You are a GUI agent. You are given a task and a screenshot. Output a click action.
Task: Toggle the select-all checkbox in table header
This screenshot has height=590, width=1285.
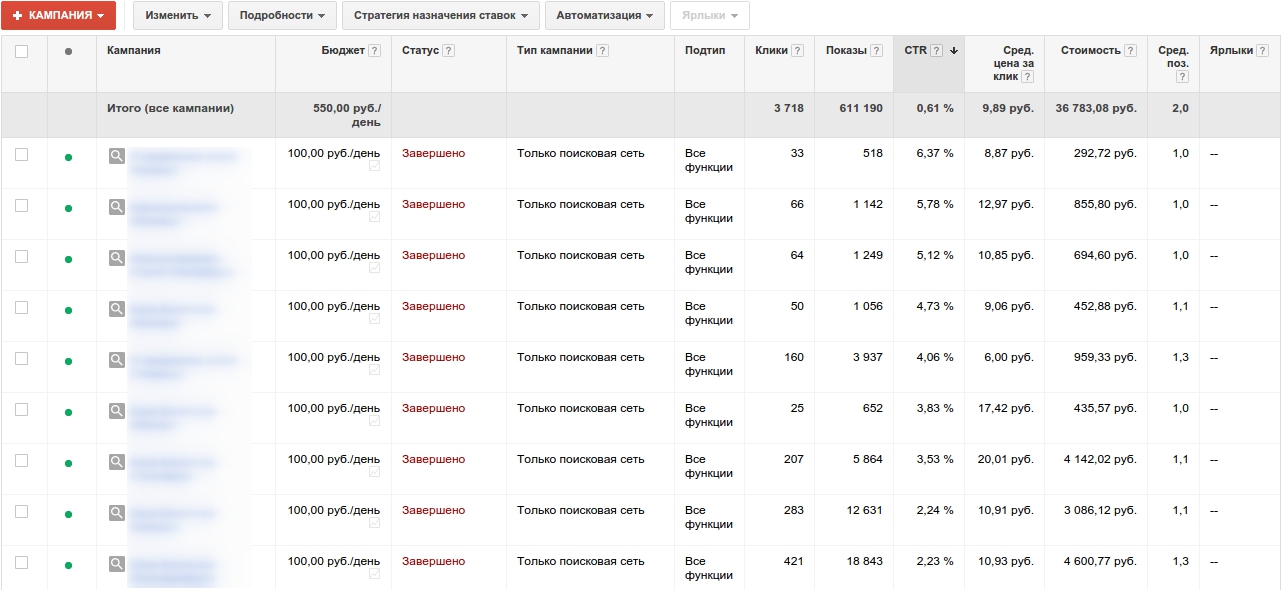22,51
